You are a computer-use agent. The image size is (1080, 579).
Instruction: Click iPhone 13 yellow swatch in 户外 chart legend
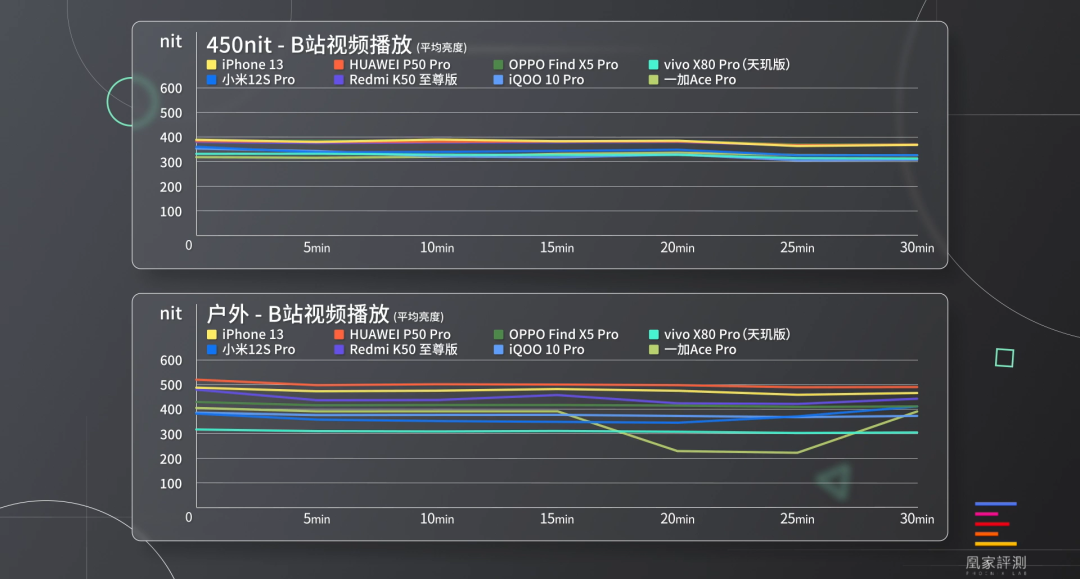pyautogui.click(x=211, y=335)
